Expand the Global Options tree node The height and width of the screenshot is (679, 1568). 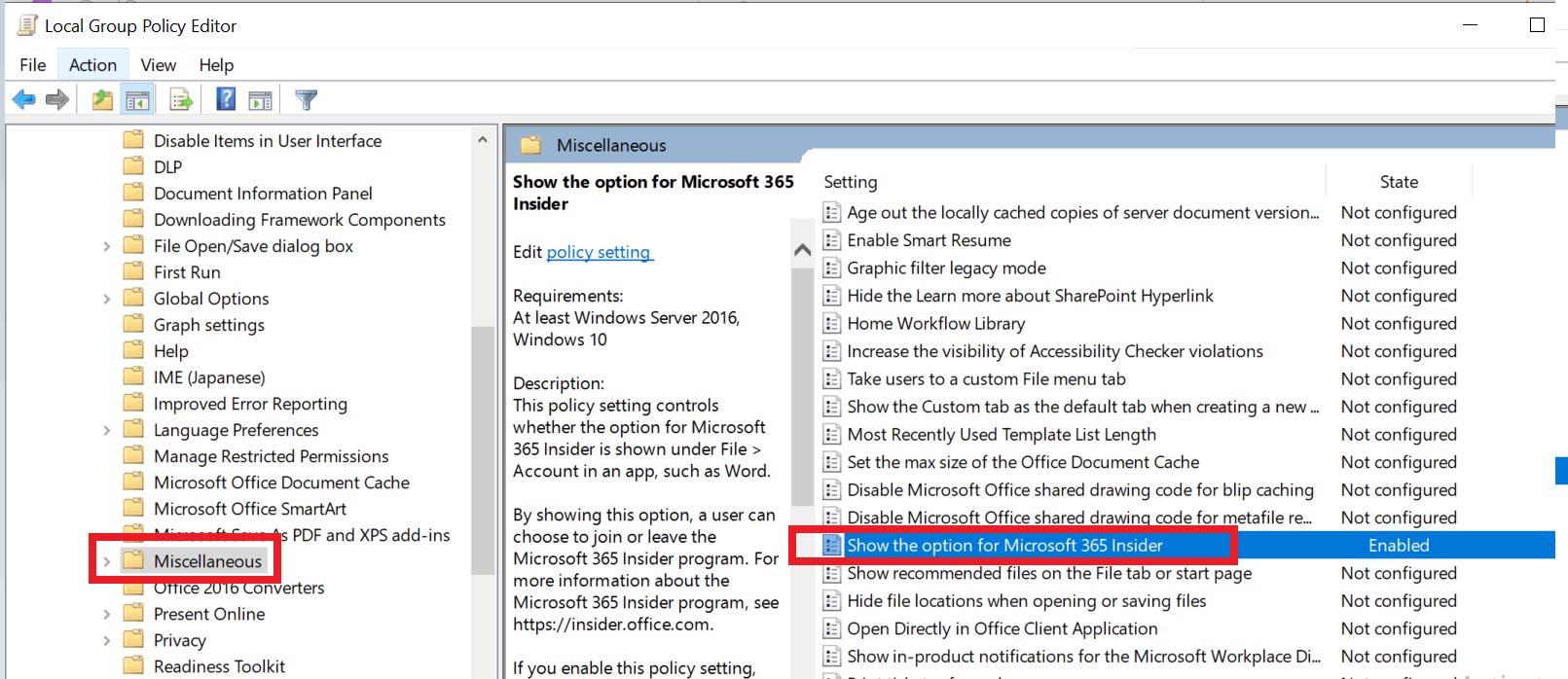[x=107, y=299]
